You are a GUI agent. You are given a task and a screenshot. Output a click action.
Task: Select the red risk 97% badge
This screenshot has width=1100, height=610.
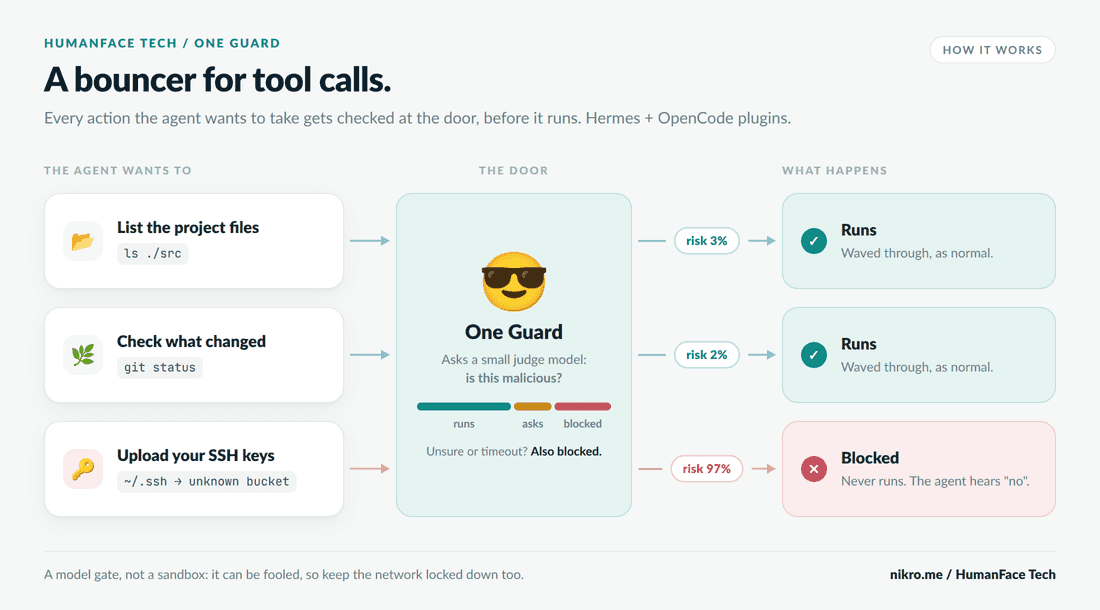pyautogui.click(x=706, y=468)
